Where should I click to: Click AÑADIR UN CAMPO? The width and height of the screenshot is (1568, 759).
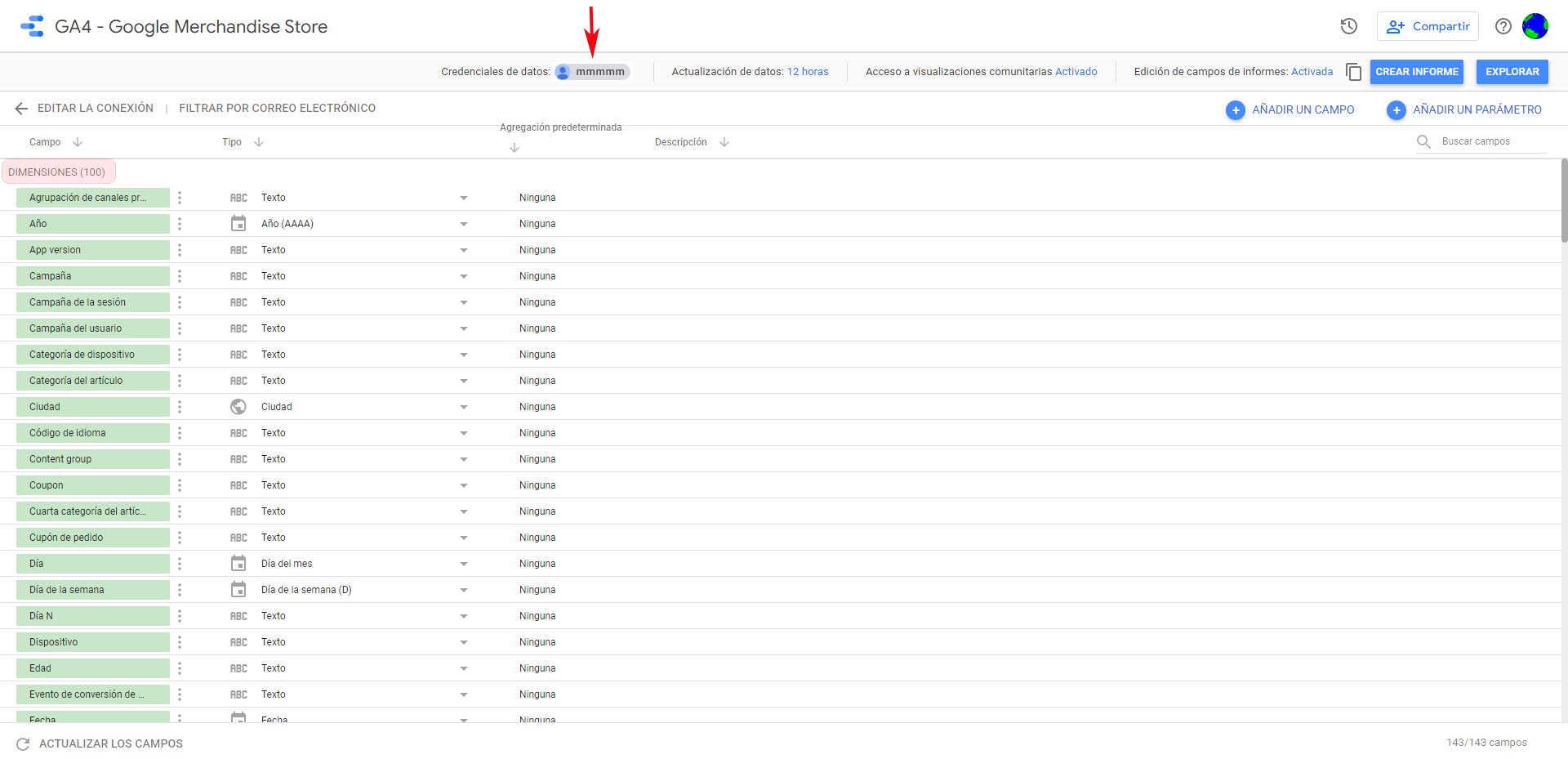1290,109
